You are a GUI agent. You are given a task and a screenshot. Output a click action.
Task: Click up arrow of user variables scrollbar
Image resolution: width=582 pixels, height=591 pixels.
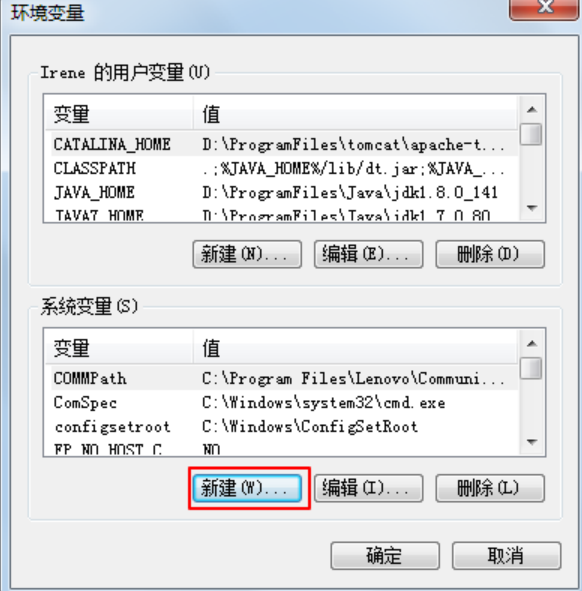pos(531,110)
